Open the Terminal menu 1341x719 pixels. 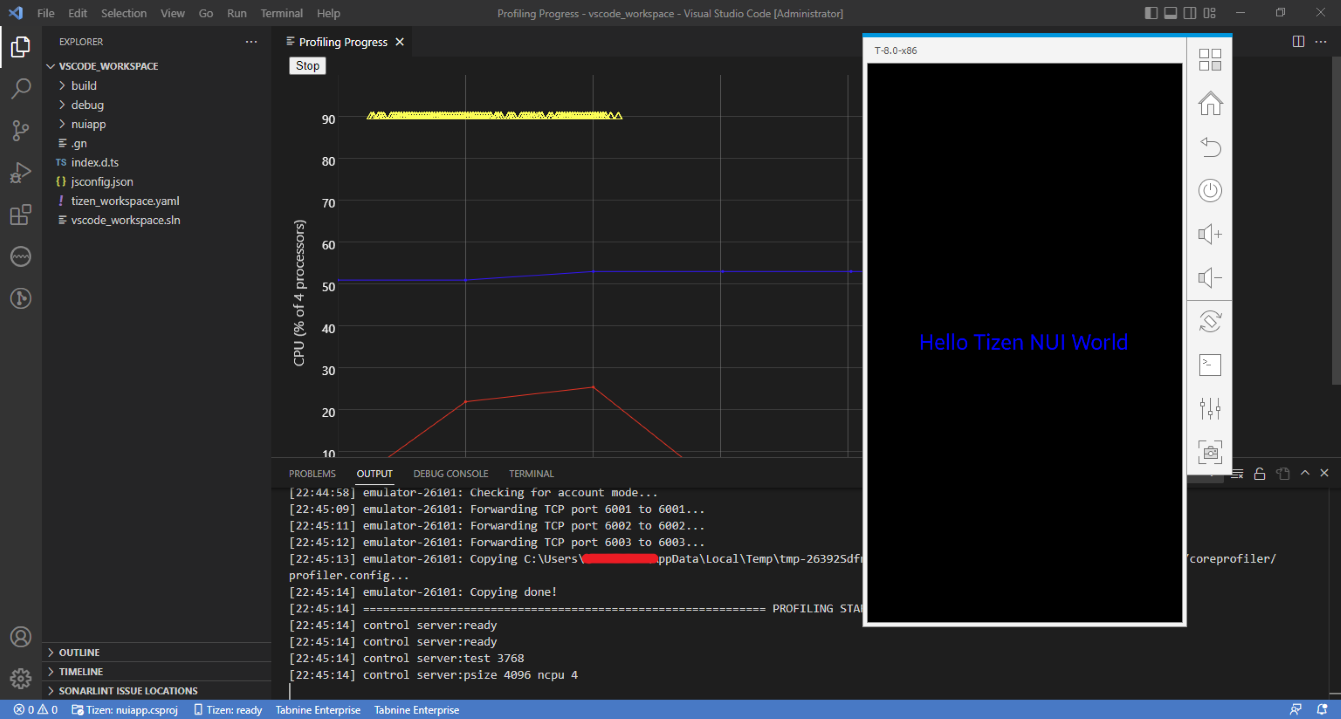point(281,13)
